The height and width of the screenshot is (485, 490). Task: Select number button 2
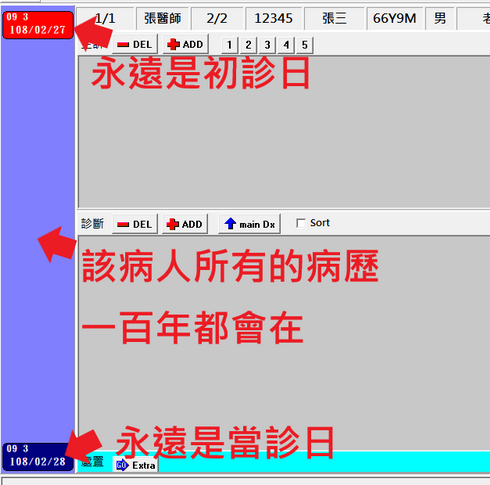248,45
